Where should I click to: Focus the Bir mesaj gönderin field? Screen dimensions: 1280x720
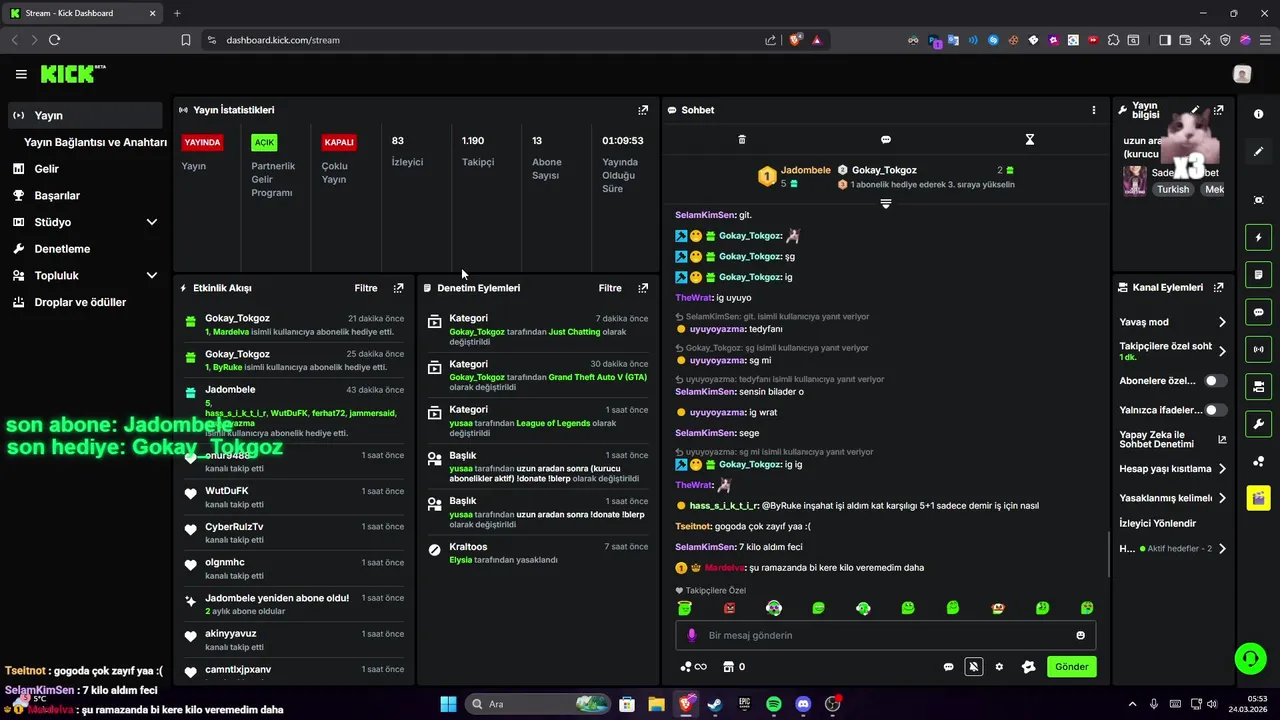tap(885, 635)
